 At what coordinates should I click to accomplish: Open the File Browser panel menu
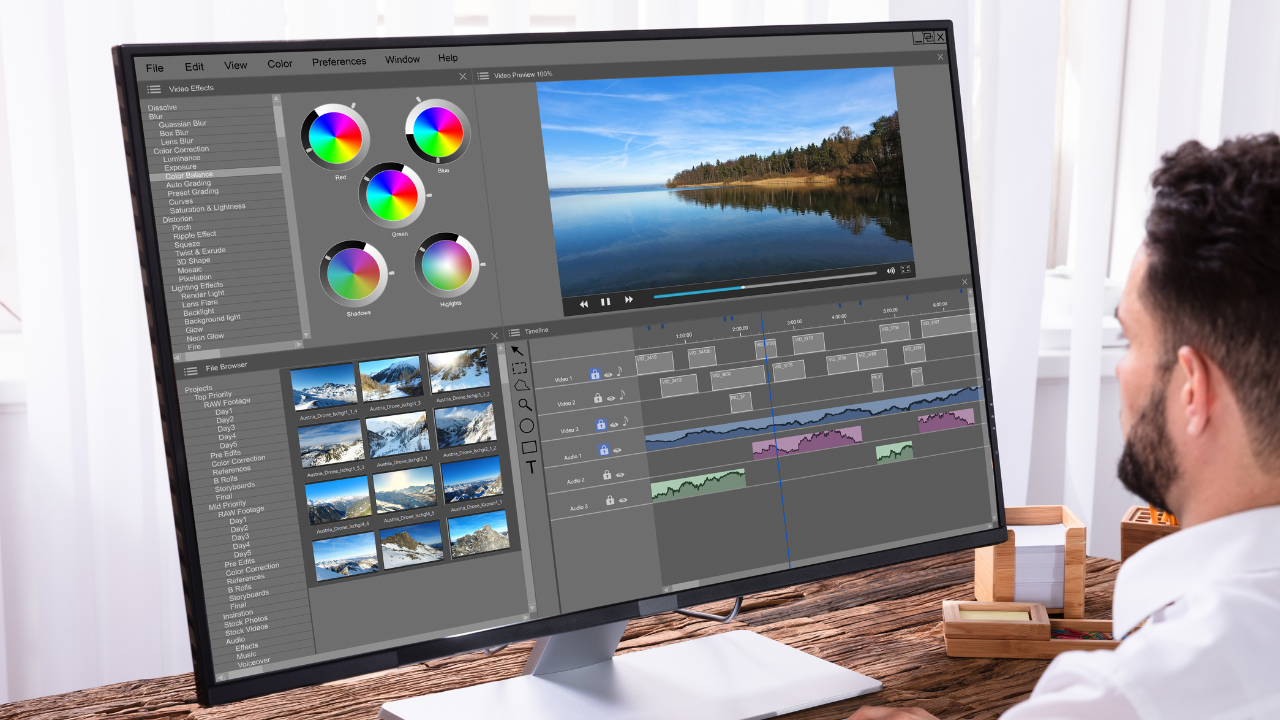pos(190,370)
